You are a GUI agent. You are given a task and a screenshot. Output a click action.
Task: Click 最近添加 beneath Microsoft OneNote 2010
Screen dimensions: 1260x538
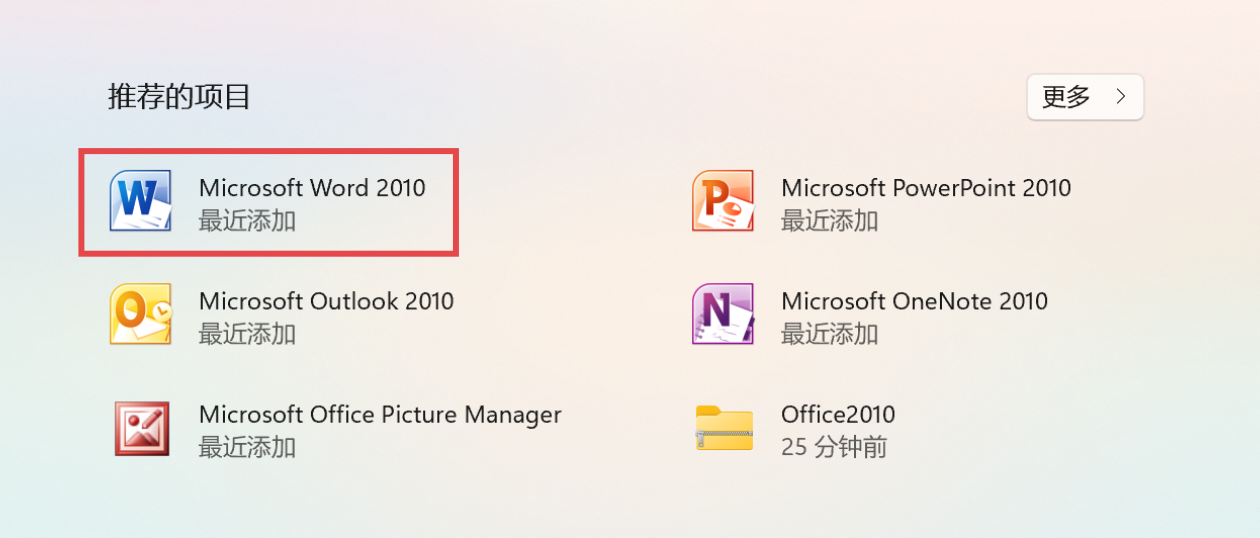(x=829, y=334)
